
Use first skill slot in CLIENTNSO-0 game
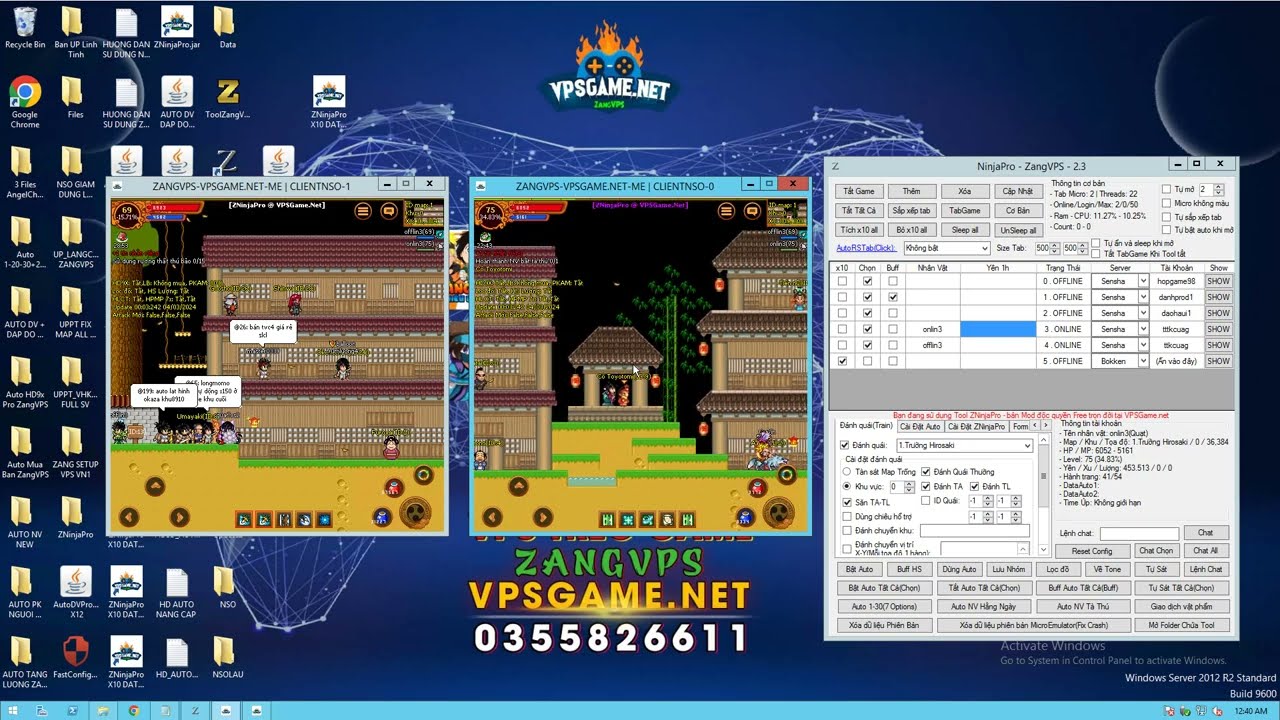tap(607, 519)
